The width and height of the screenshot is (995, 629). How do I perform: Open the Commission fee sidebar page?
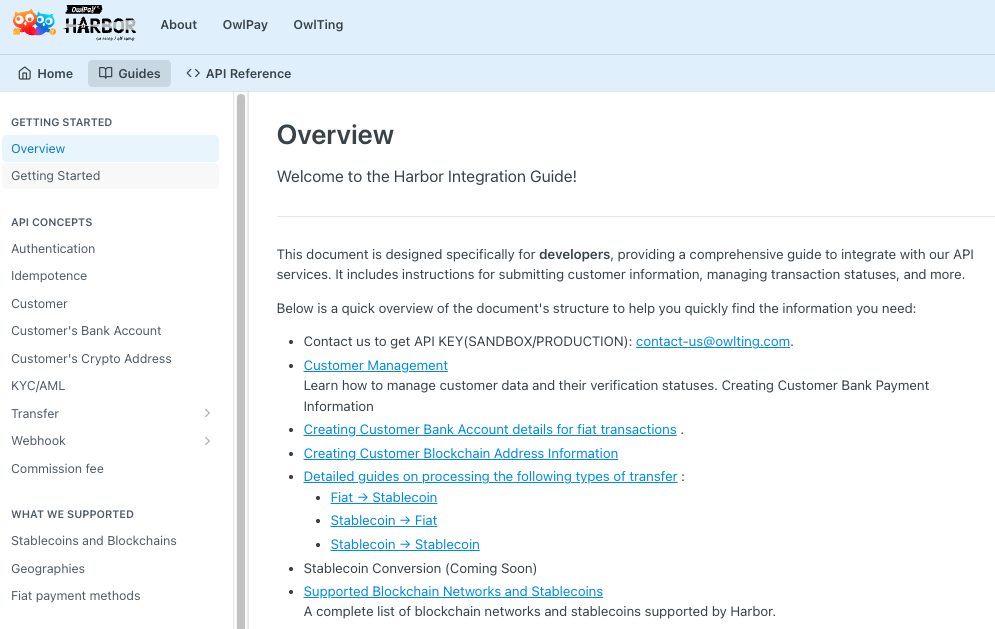57,468
